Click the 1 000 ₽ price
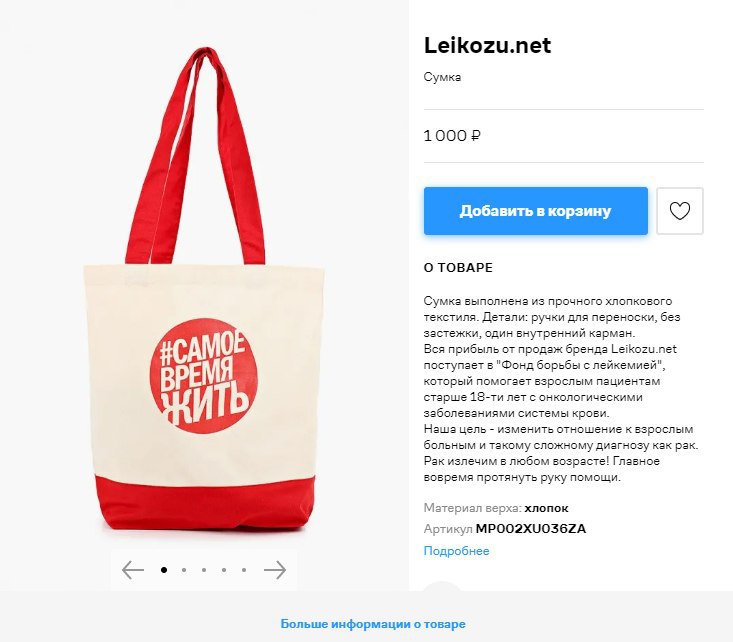Screen dimensions: 733x642 coord(452,136)
